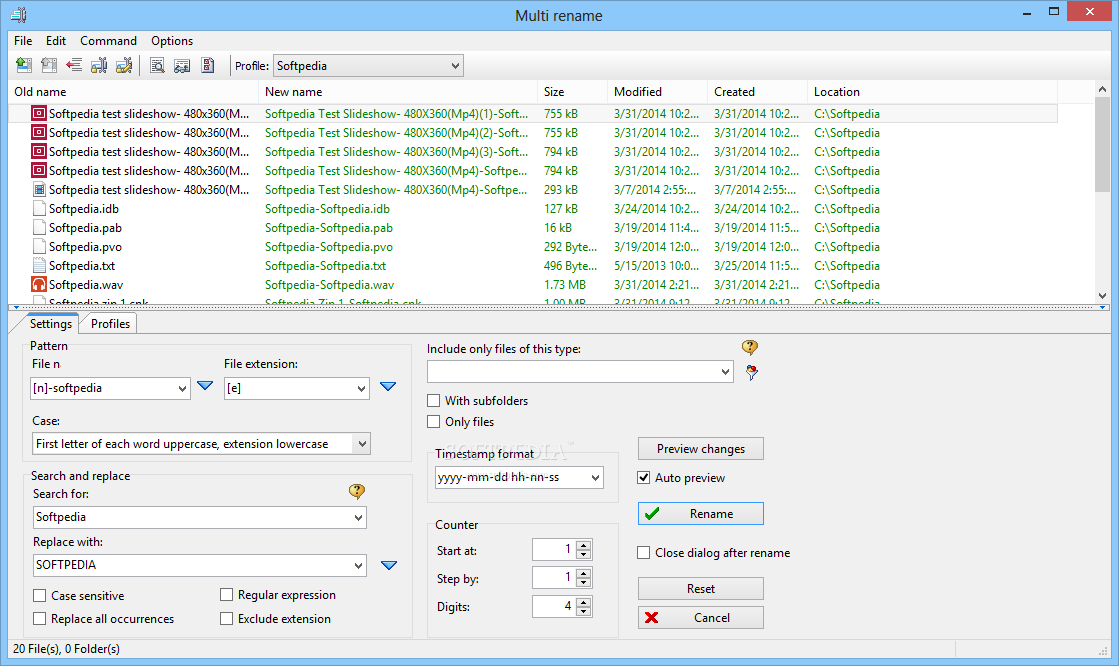Select the Softpedia-Softpedia.txt new name row

pyautogui.click(x=325, y=266)
